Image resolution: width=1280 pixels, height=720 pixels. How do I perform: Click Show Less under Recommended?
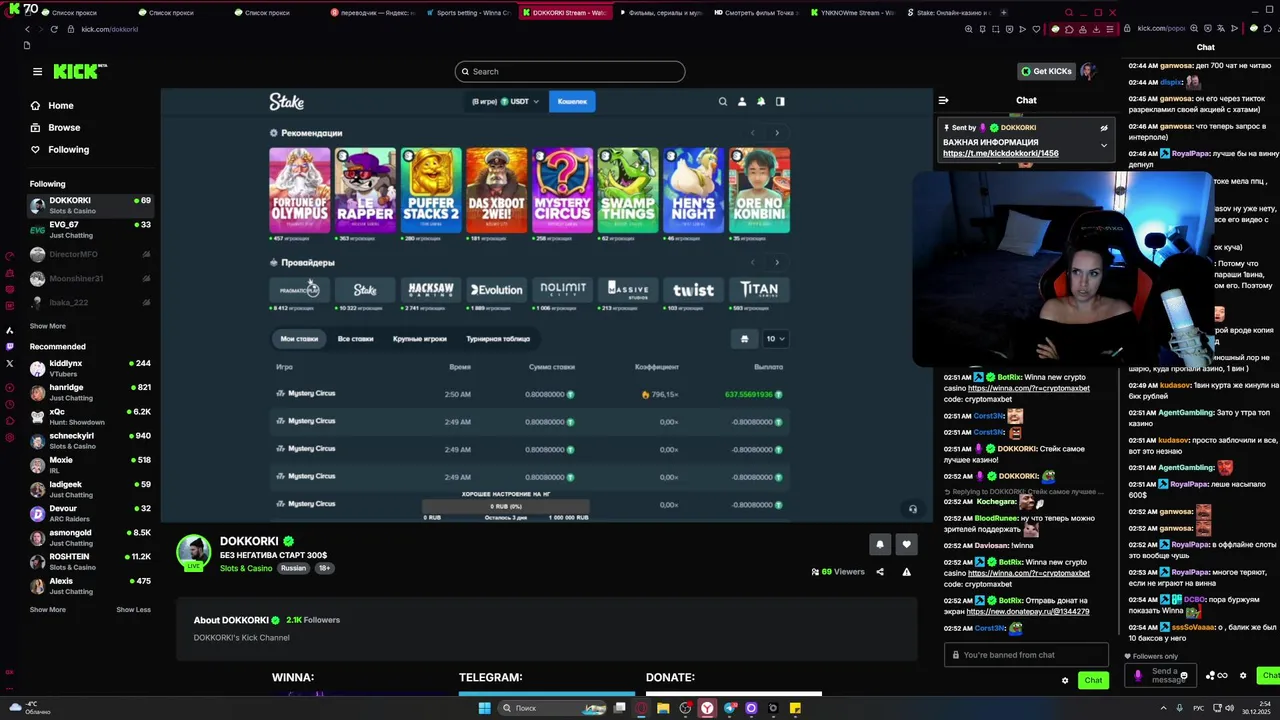[x=133, y=610]
